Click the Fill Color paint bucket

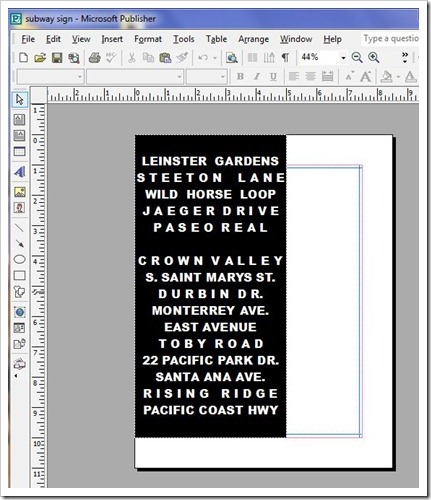click(386, 77)
